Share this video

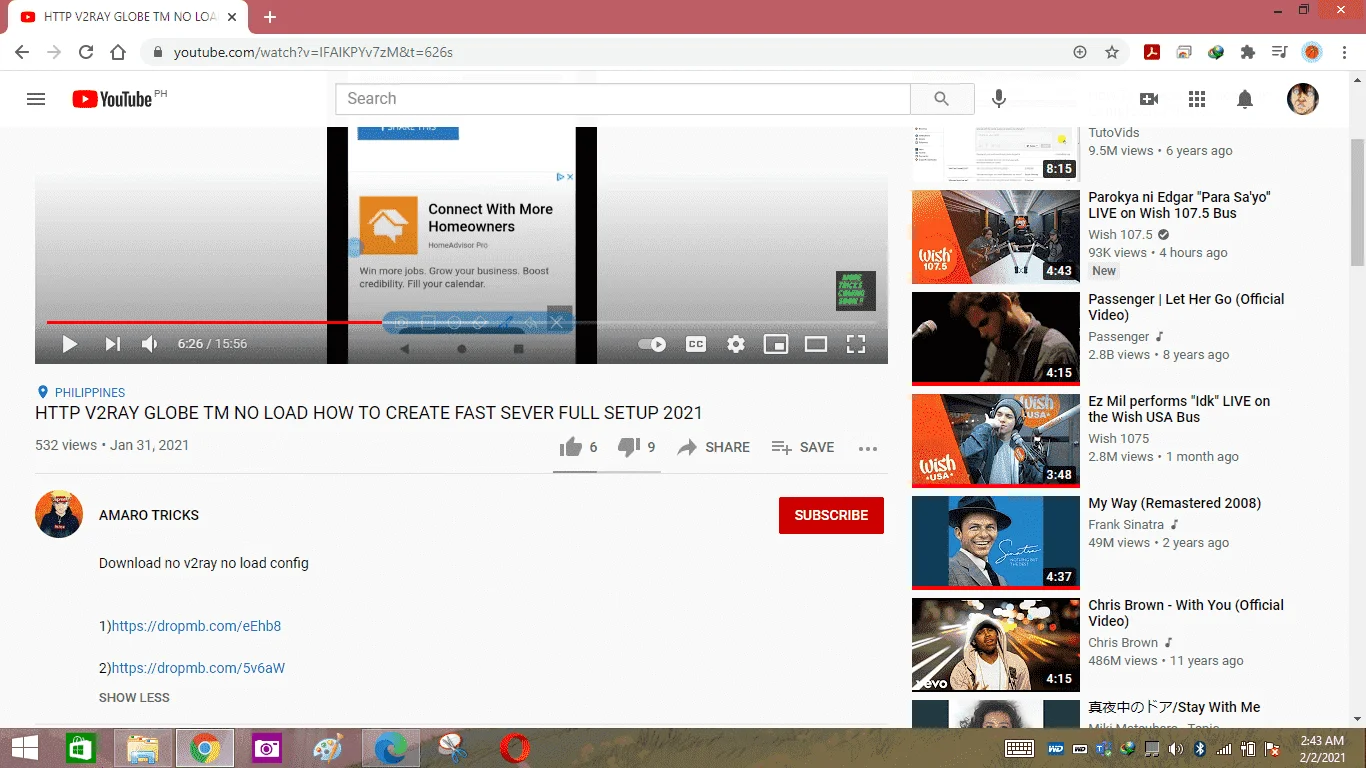coord(713,447)
